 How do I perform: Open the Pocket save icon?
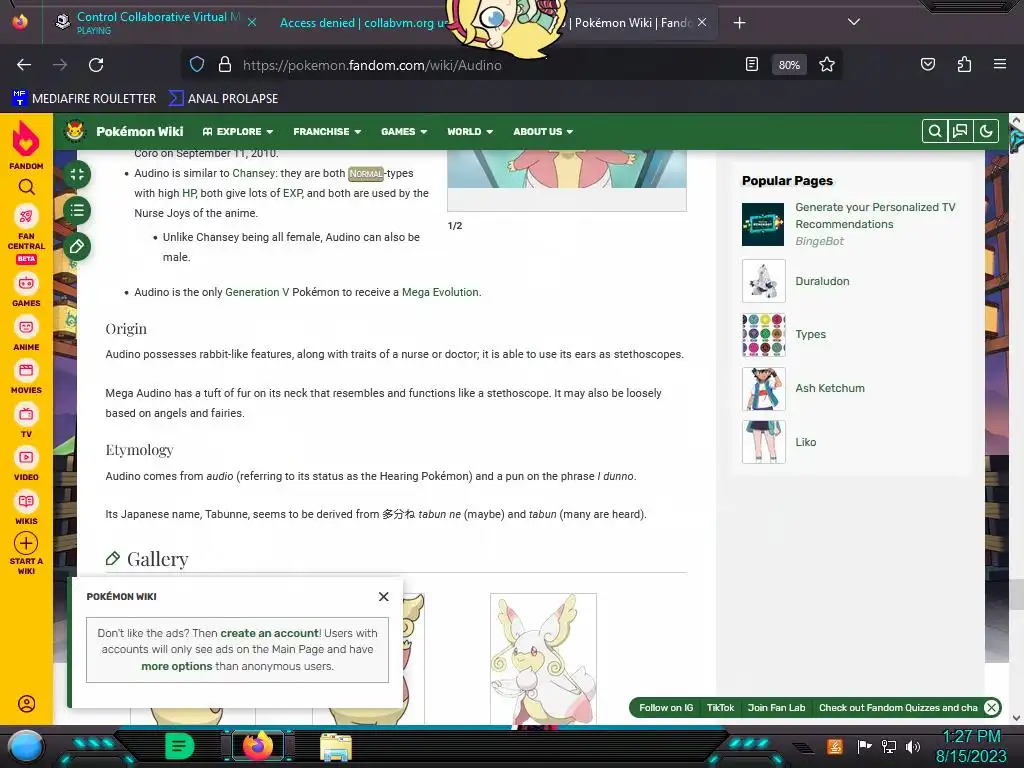pos(927,64)
